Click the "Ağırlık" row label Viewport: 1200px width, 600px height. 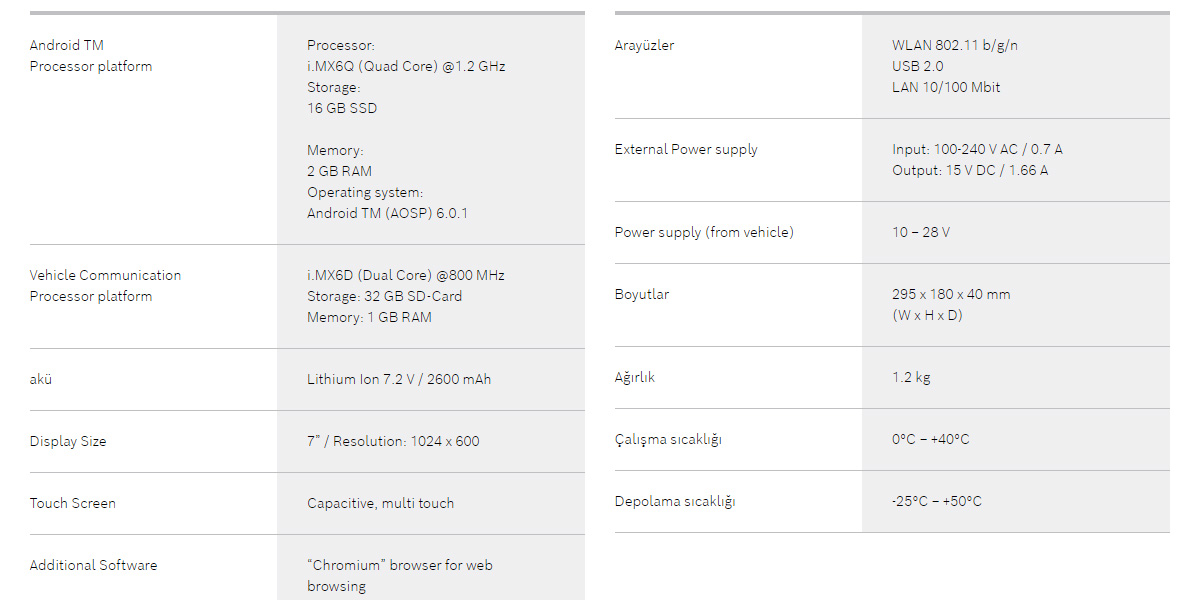click(x=635, y=377)
